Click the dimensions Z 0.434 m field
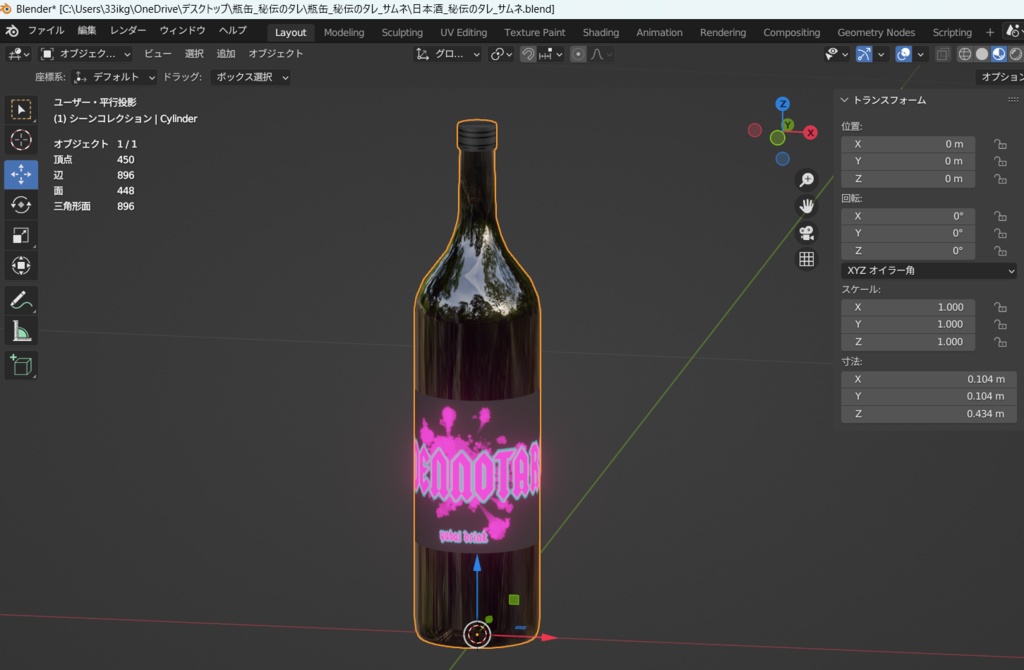Viewport: 1024px width, 670px height. pos(929,414)
